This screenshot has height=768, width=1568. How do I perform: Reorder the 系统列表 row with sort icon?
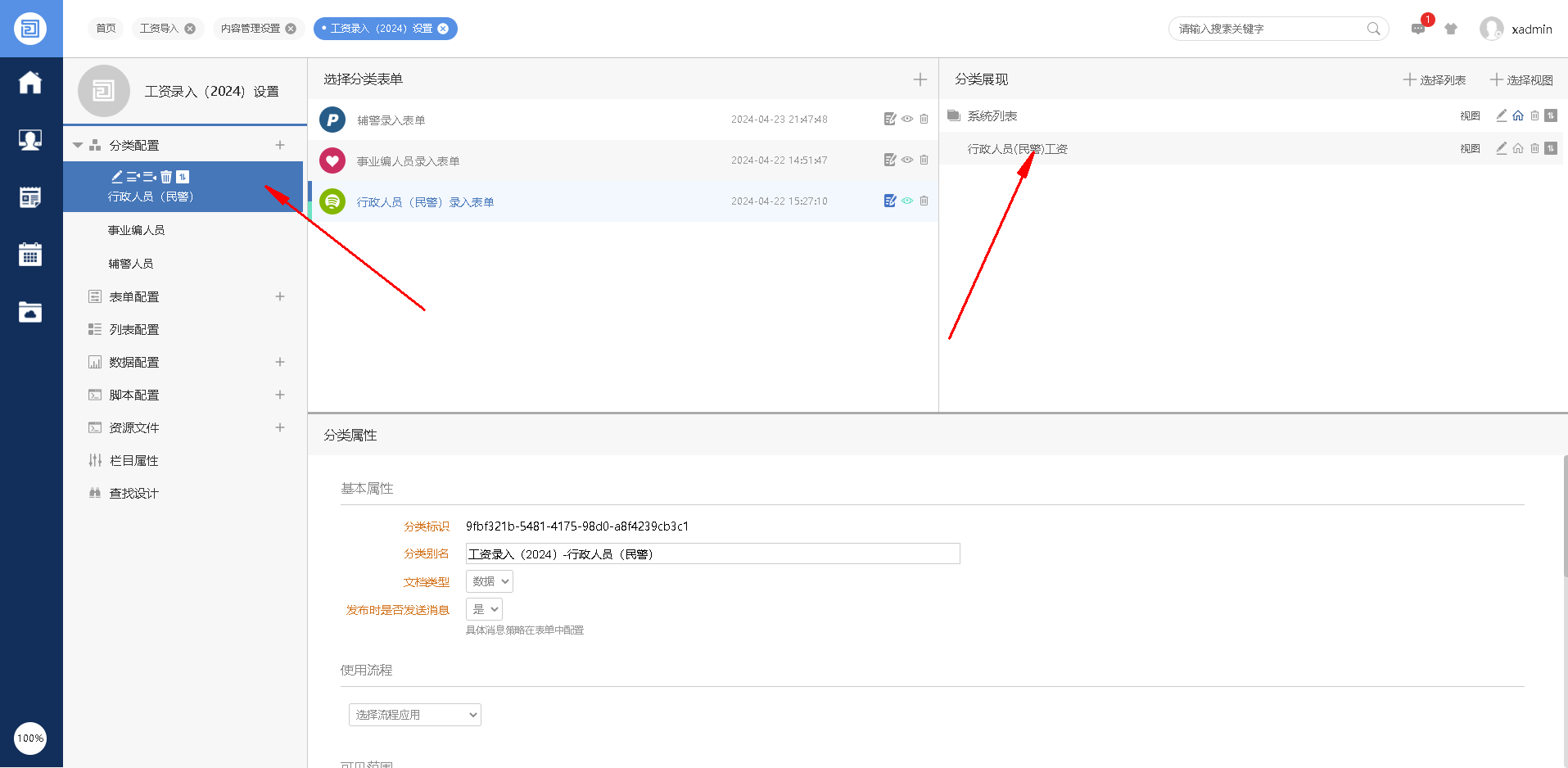click(x=1551, y=115)
